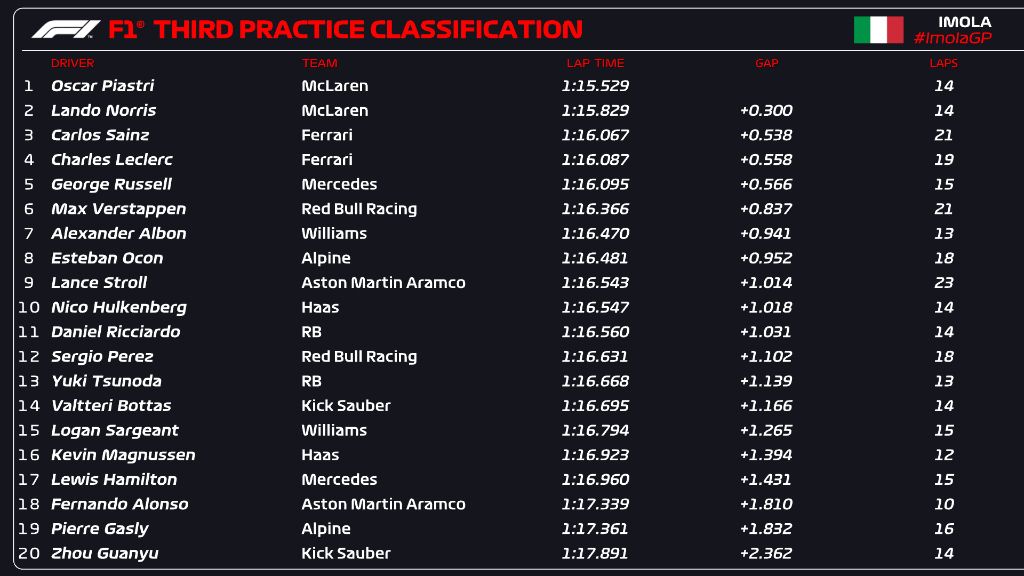Click Lewis Hamilton in the classification
This screenshot has height=576, width=1024.
(114, 479)
